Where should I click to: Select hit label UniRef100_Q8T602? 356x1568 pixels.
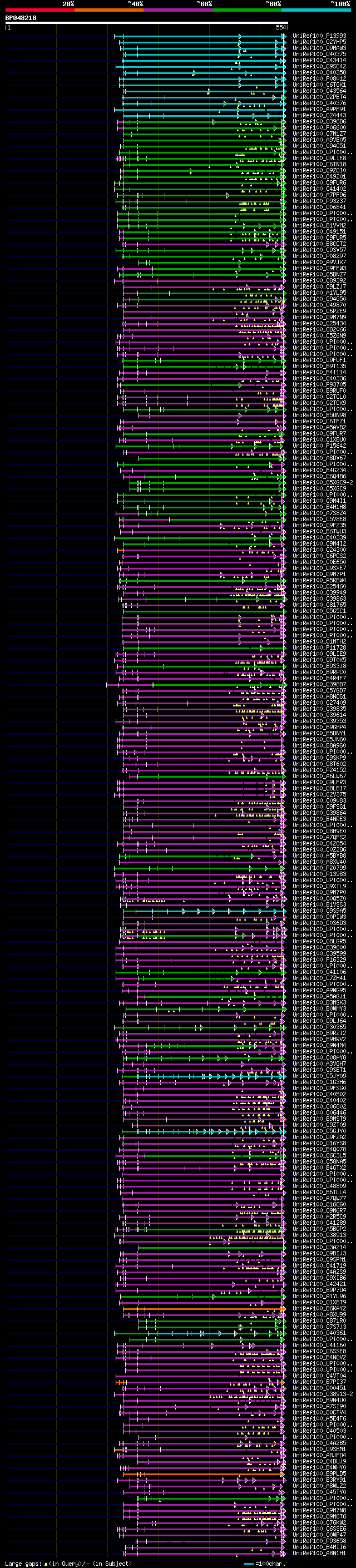click(319, 764)
